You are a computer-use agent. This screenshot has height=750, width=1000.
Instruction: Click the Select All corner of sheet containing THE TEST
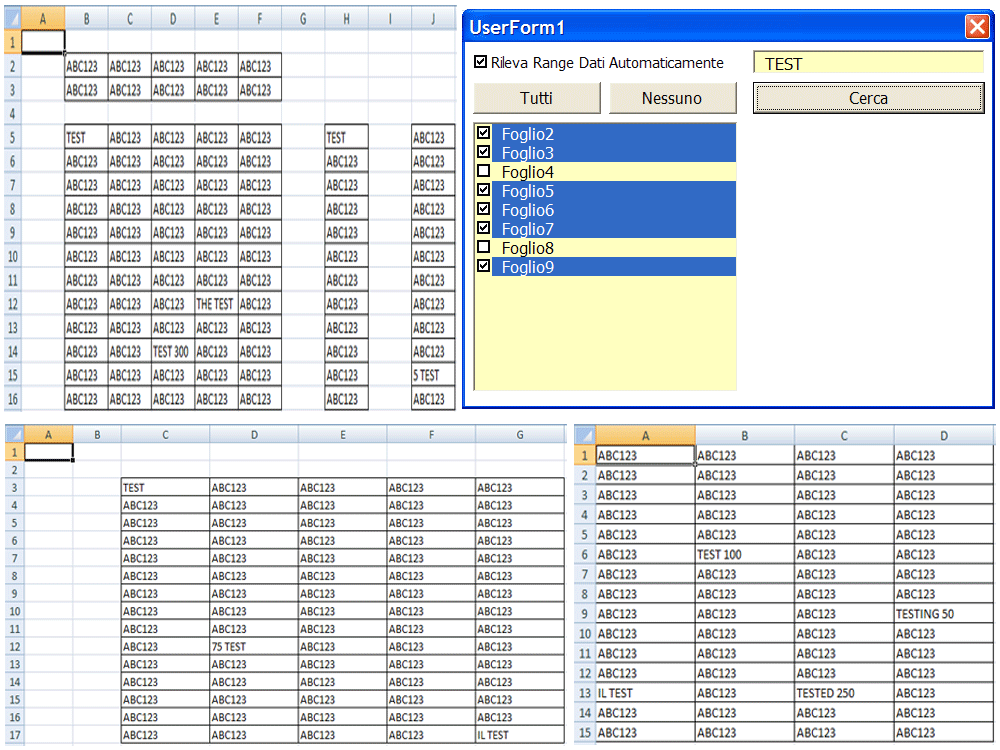click(x=13, y=17)
